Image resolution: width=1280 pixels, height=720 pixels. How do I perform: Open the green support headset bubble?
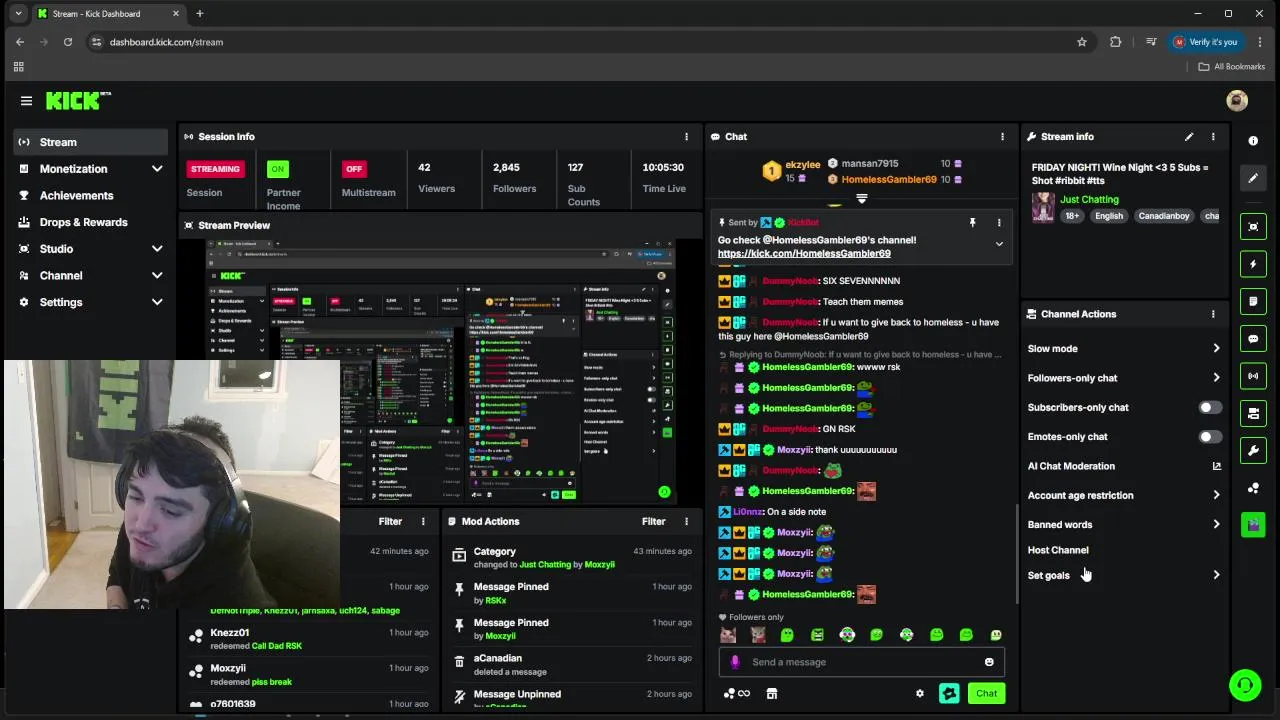coord(1245,685)
